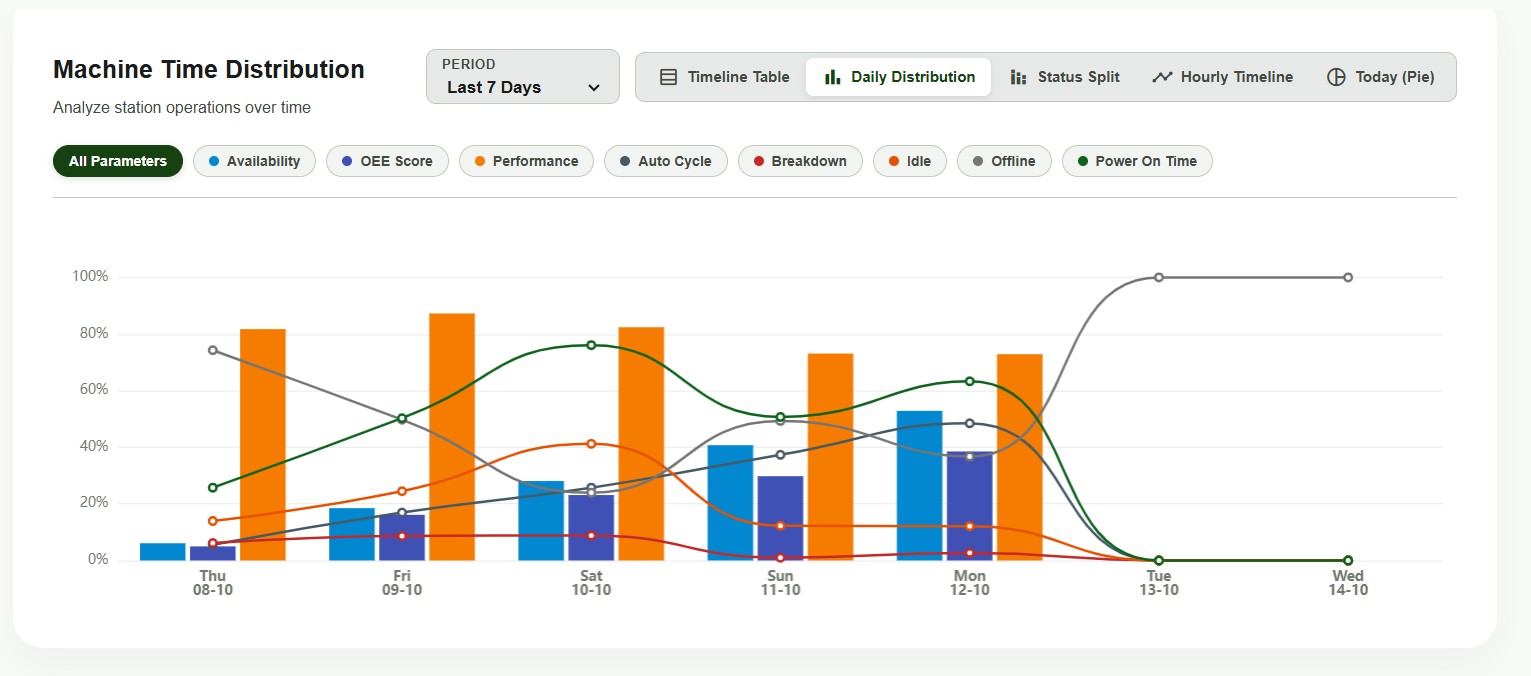
Task: Switch to the Timeline Table tab
Action: 725,77
